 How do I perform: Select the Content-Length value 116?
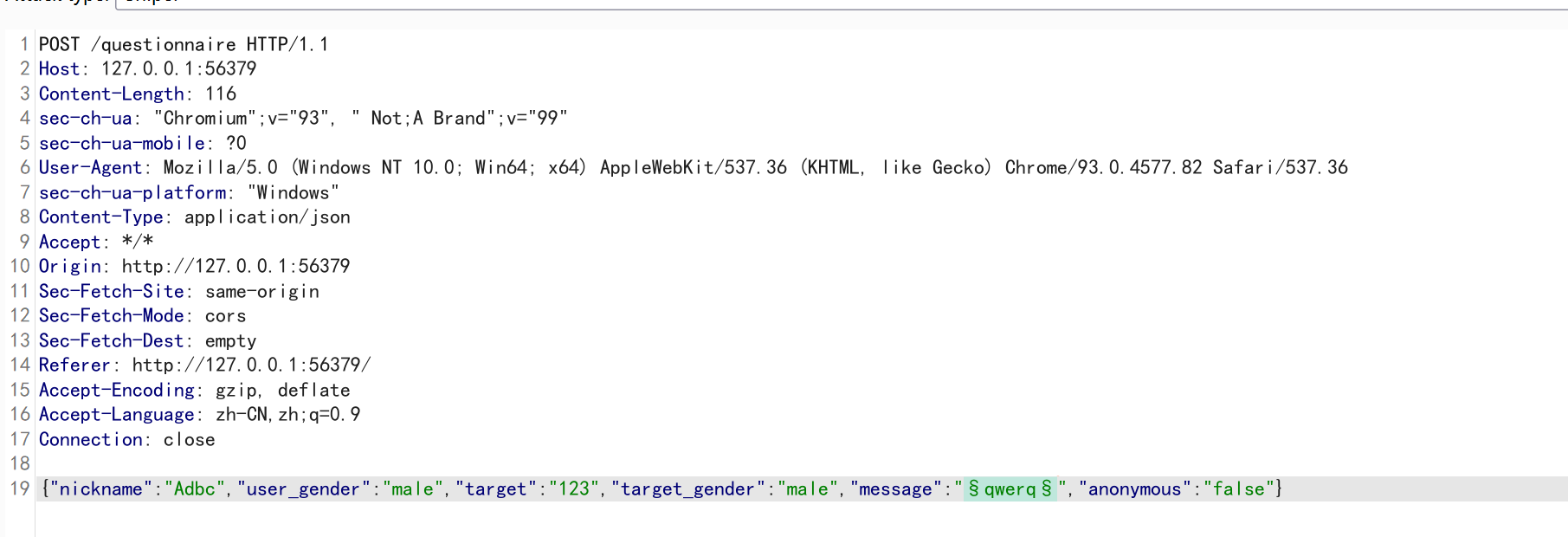[x=220, y=94]
